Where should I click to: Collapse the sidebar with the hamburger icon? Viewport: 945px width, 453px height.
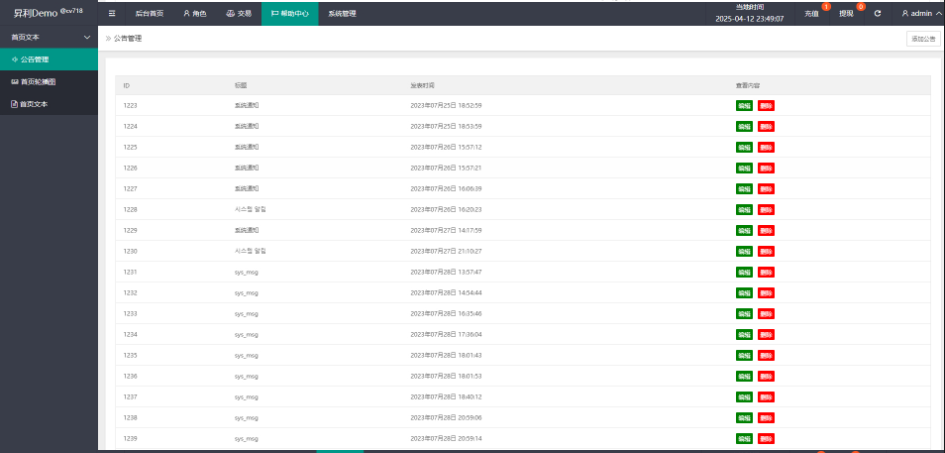tap(112, 13)
